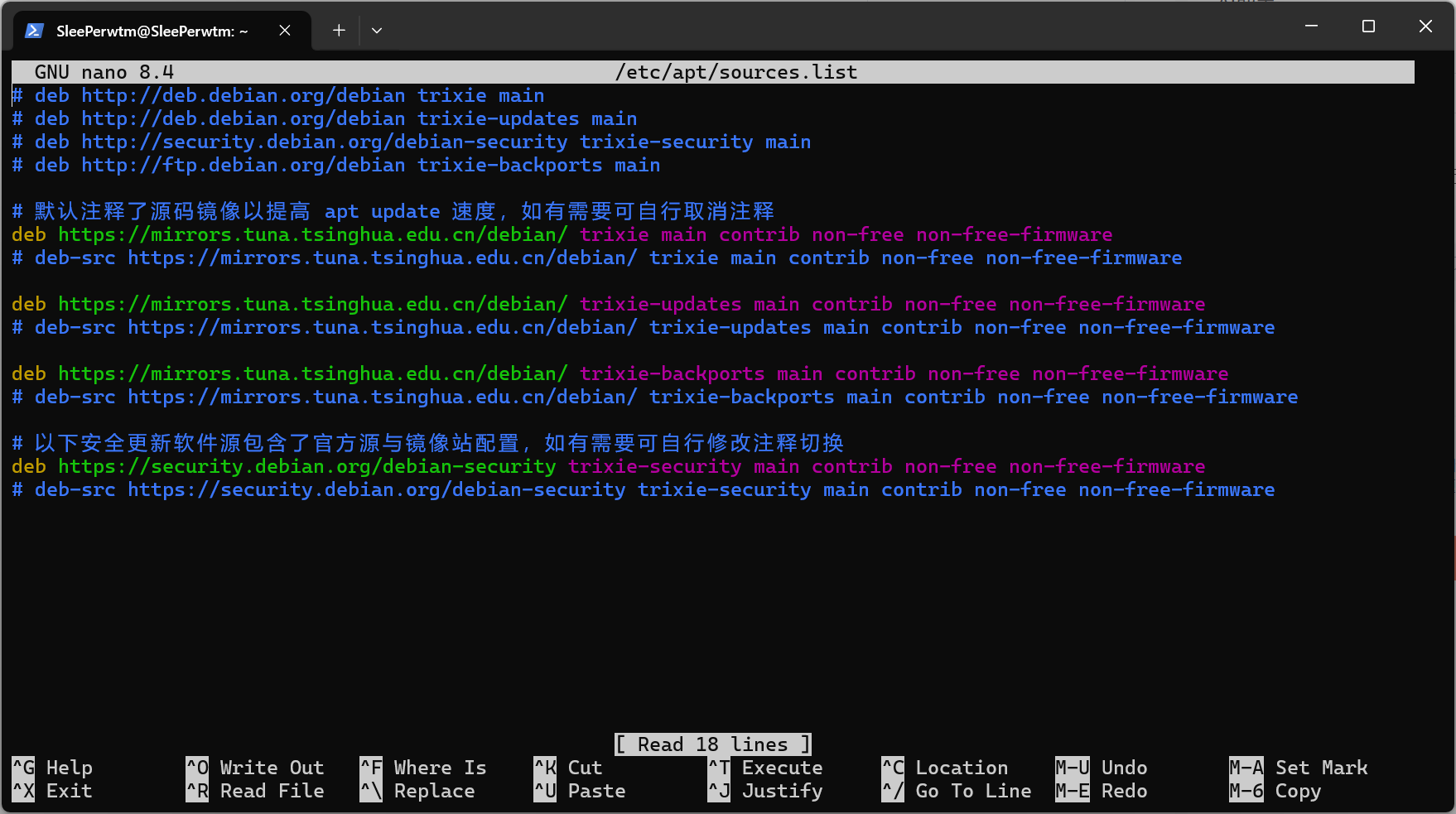This screenshot has height=814, width=1456.
Task: Click the ^G Help shortcut
Action: (52, 768)
